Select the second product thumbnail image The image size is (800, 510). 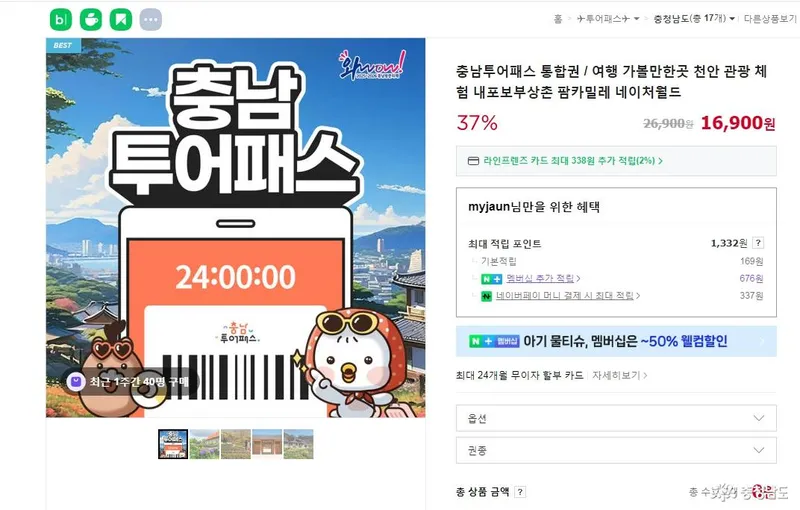[205, 444]
